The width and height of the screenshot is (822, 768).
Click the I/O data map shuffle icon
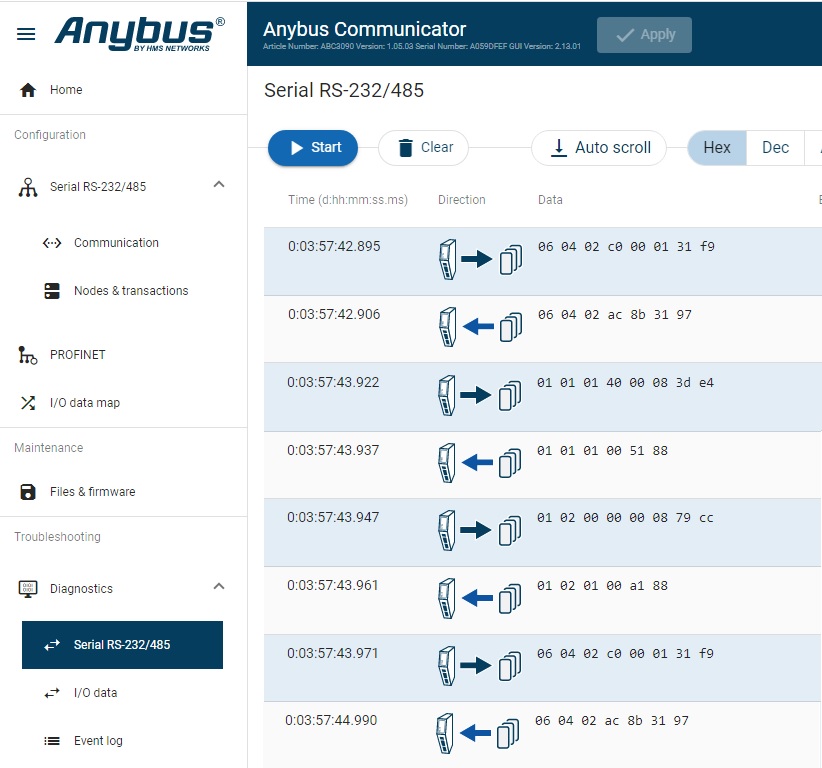28,403
